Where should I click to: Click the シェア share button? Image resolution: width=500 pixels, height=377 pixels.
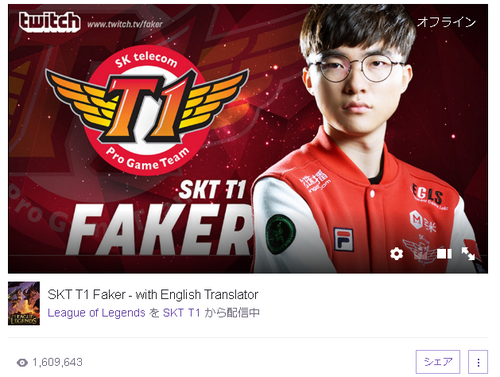pos(438,362)
